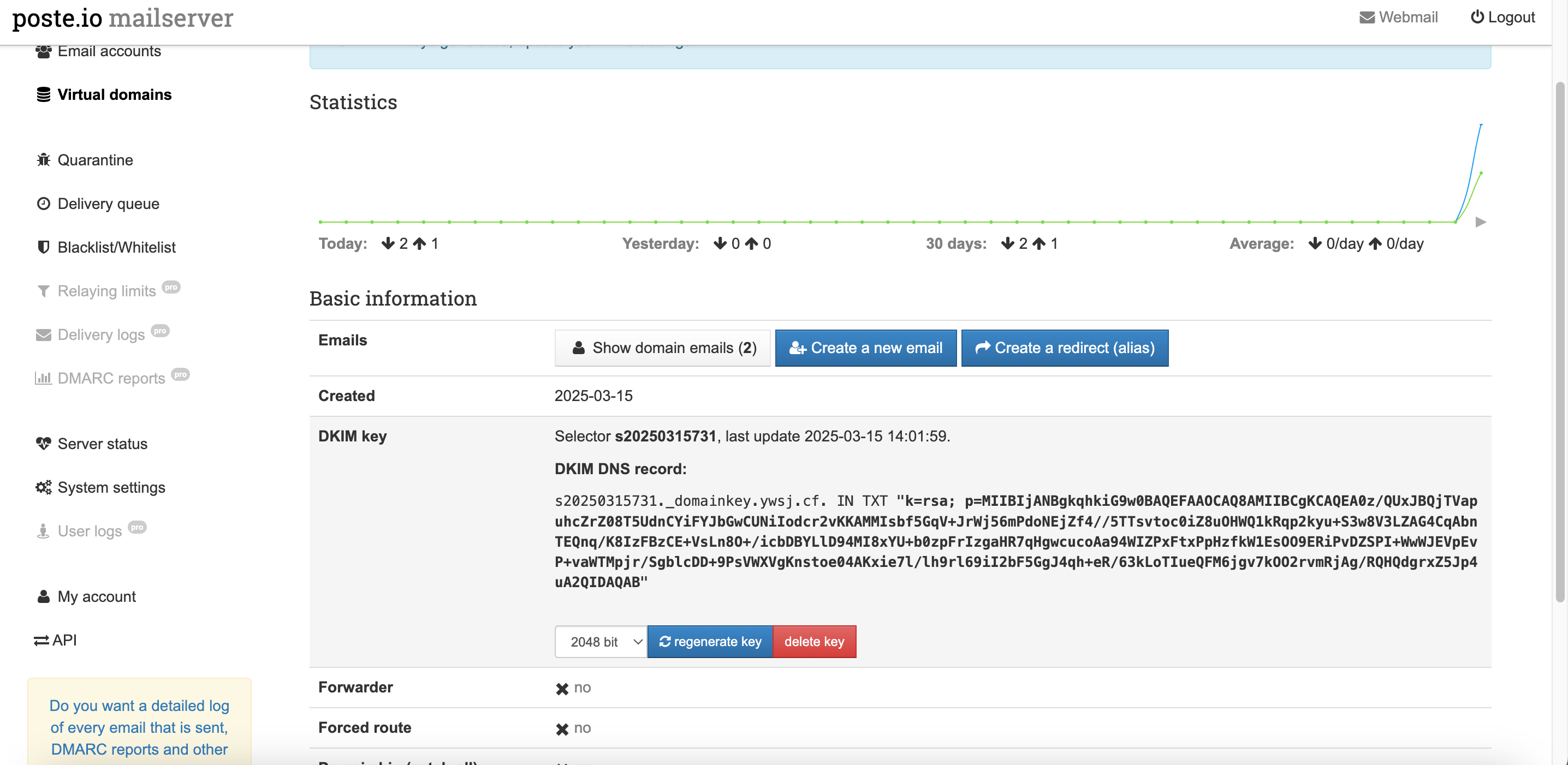
Task: Click the Blacklist/Whitelist shield icon
Action: pos(43,248)
